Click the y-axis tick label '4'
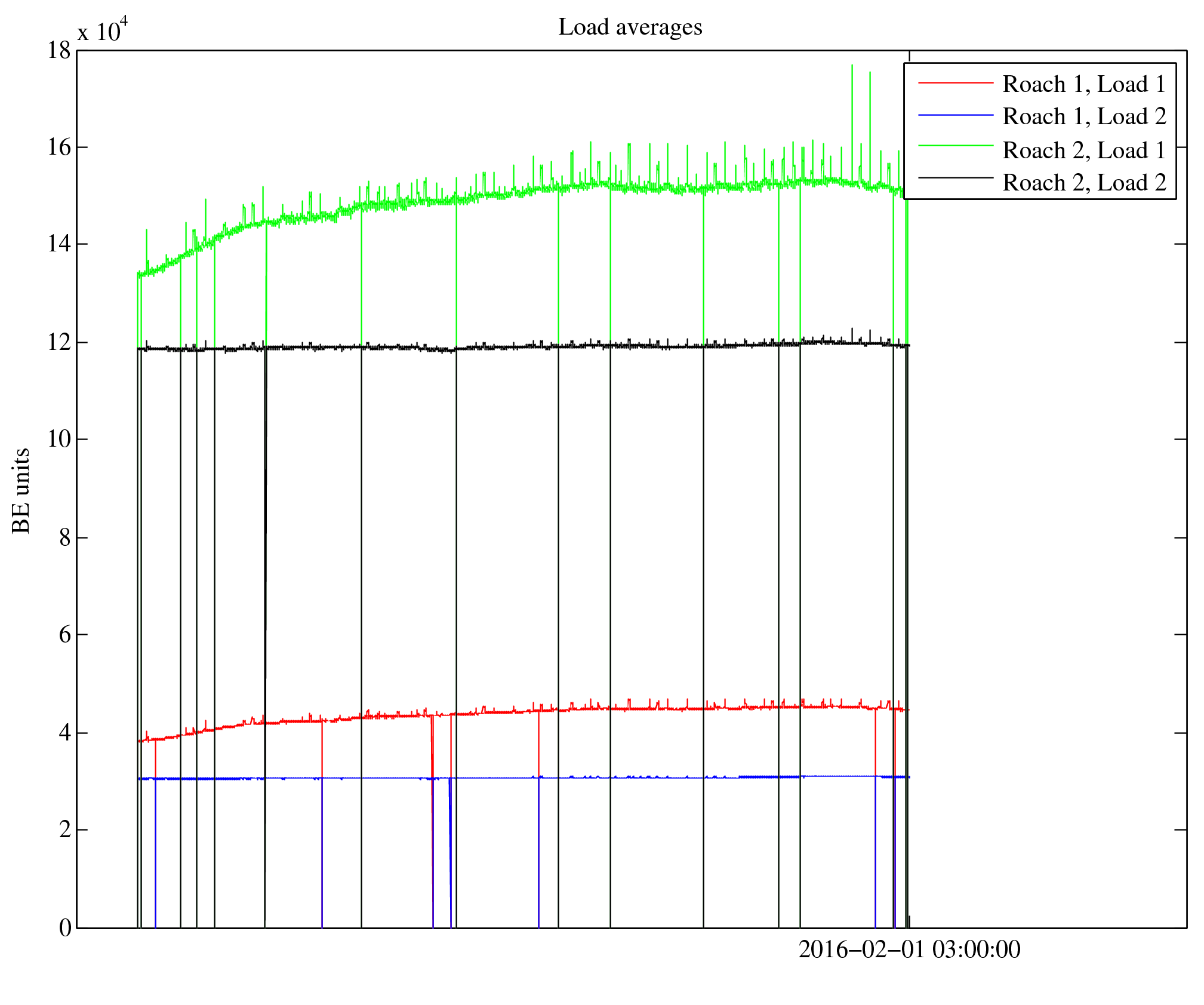1204x1005 pixels. pos(64,733)
